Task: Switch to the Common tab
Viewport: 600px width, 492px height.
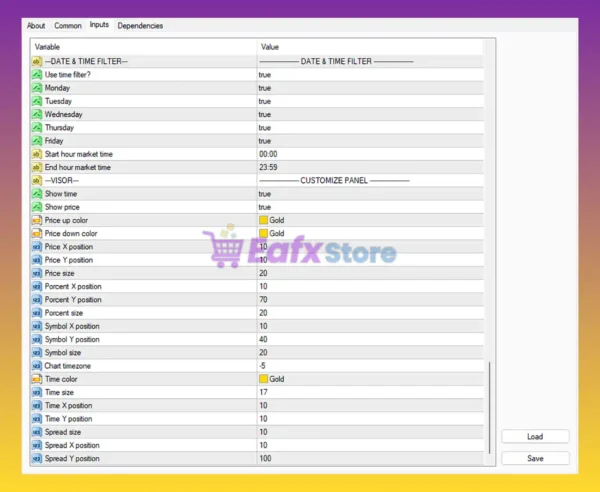Action: [68, 26]
